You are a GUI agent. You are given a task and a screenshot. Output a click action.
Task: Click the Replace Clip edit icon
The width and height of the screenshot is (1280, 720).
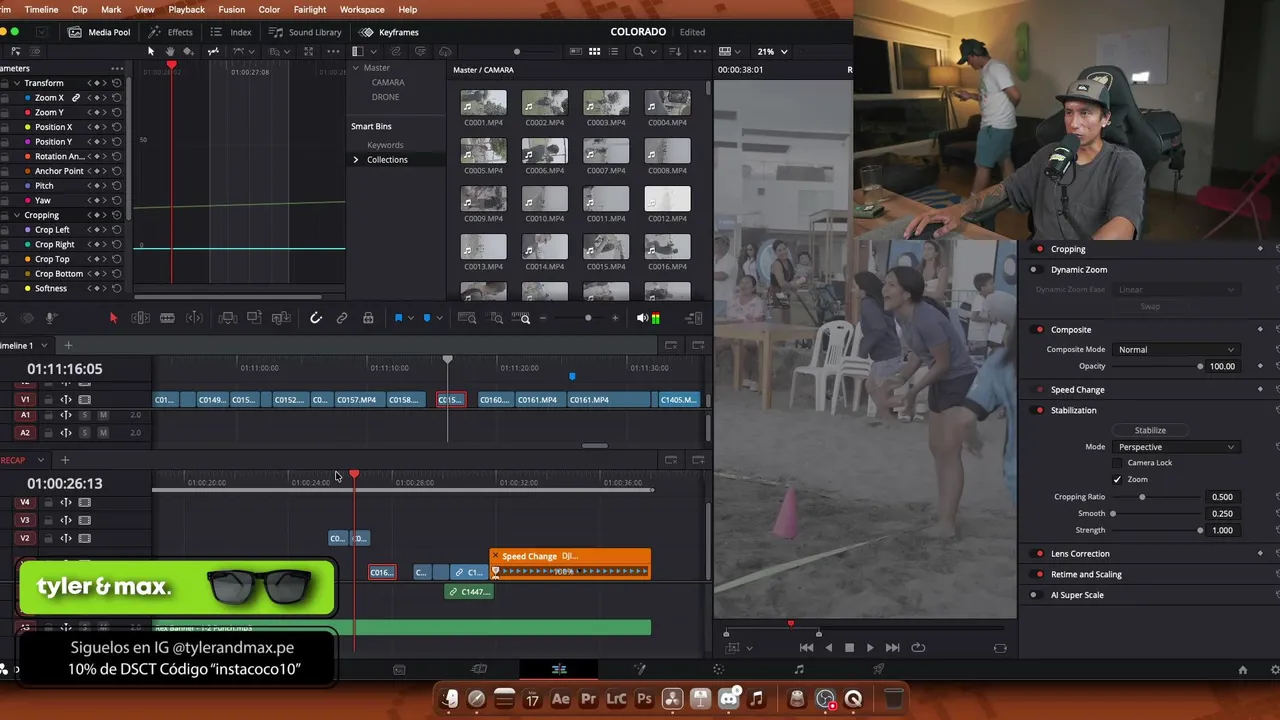(281, 318)
